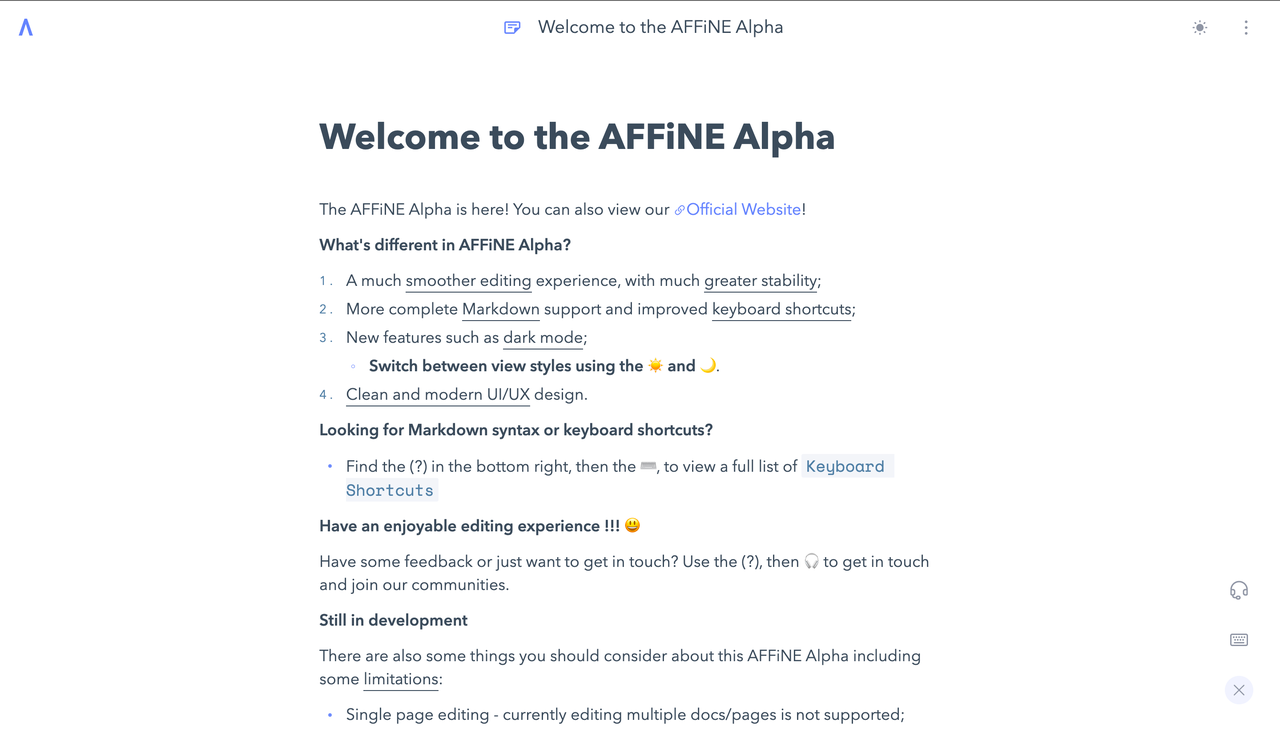Open the headset contact us icon

(1239, 590)
